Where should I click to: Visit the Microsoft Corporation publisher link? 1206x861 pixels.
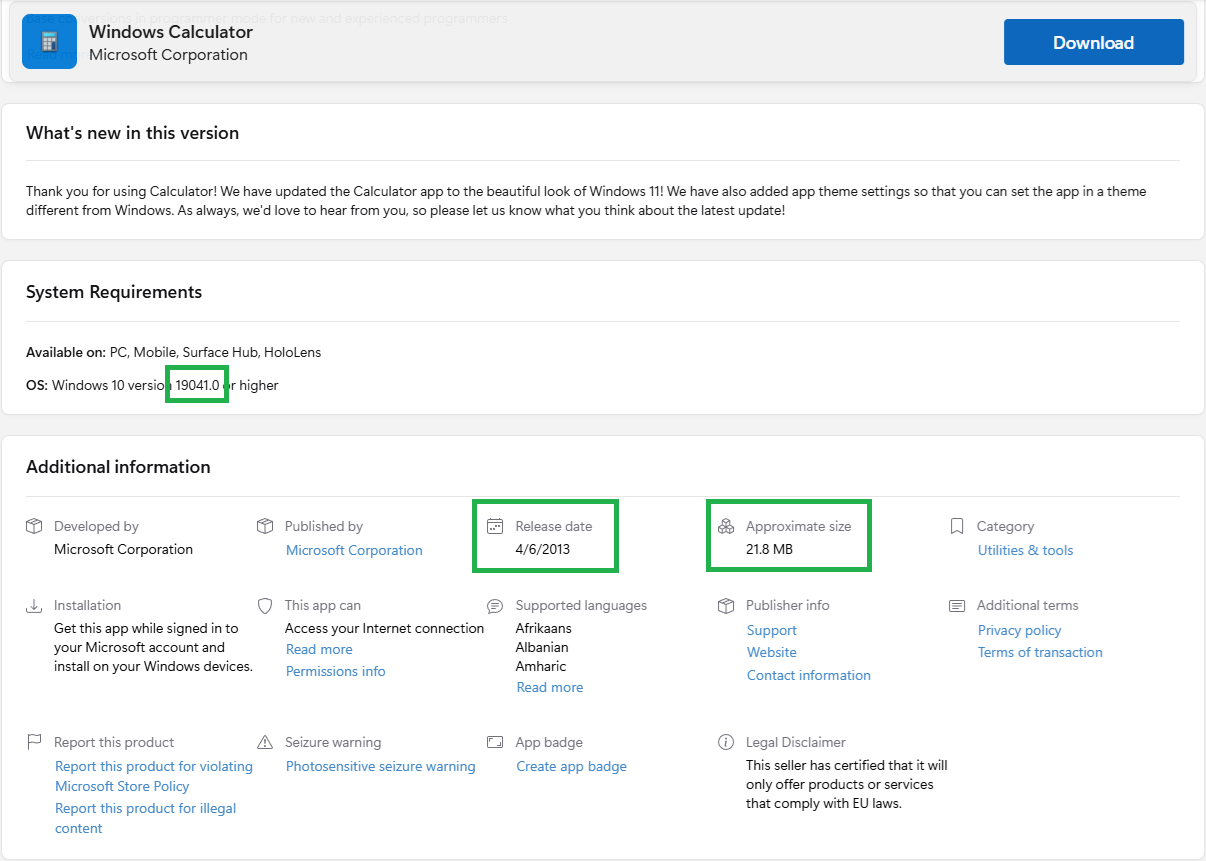tap(354, 550)
